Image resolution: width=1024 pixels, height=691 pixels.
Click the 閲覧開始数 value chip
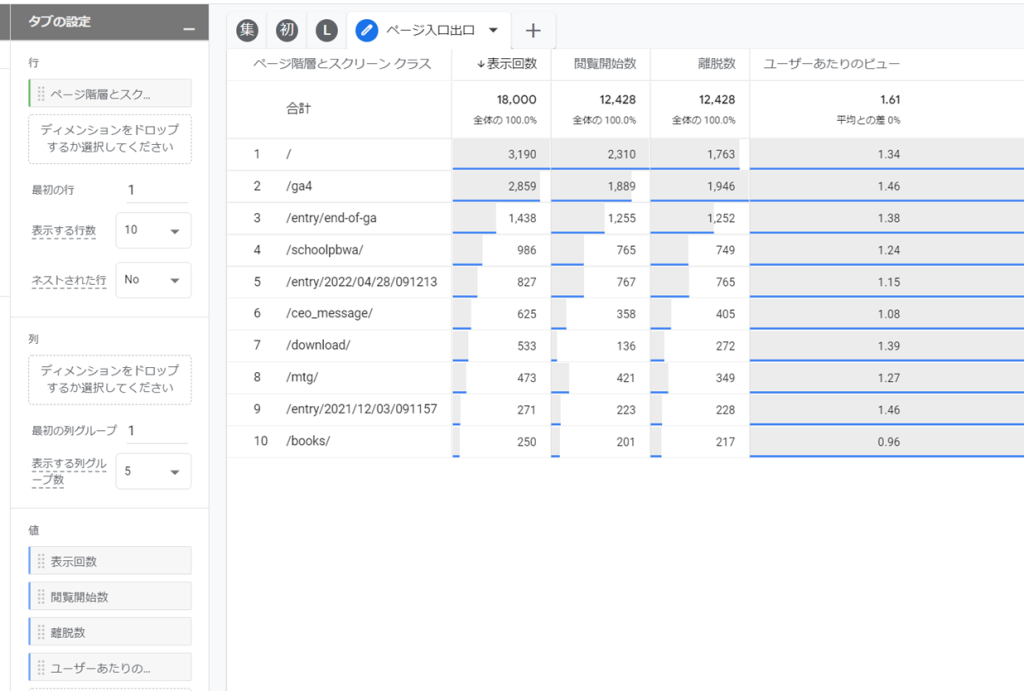pyautogui.click(x=110, y=596)
